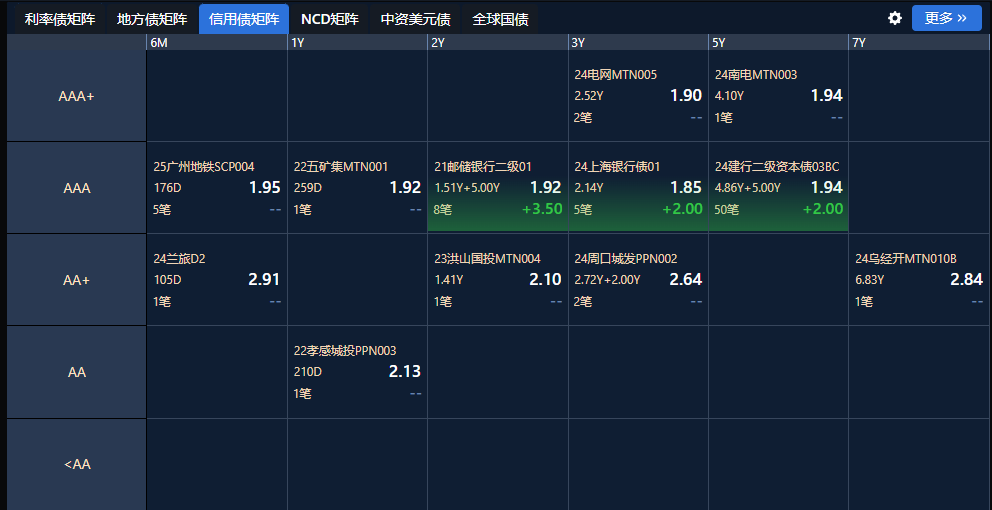Click the 6.83Y remaining term
Viewport: 992px width, 510px height.
(869, 280)
